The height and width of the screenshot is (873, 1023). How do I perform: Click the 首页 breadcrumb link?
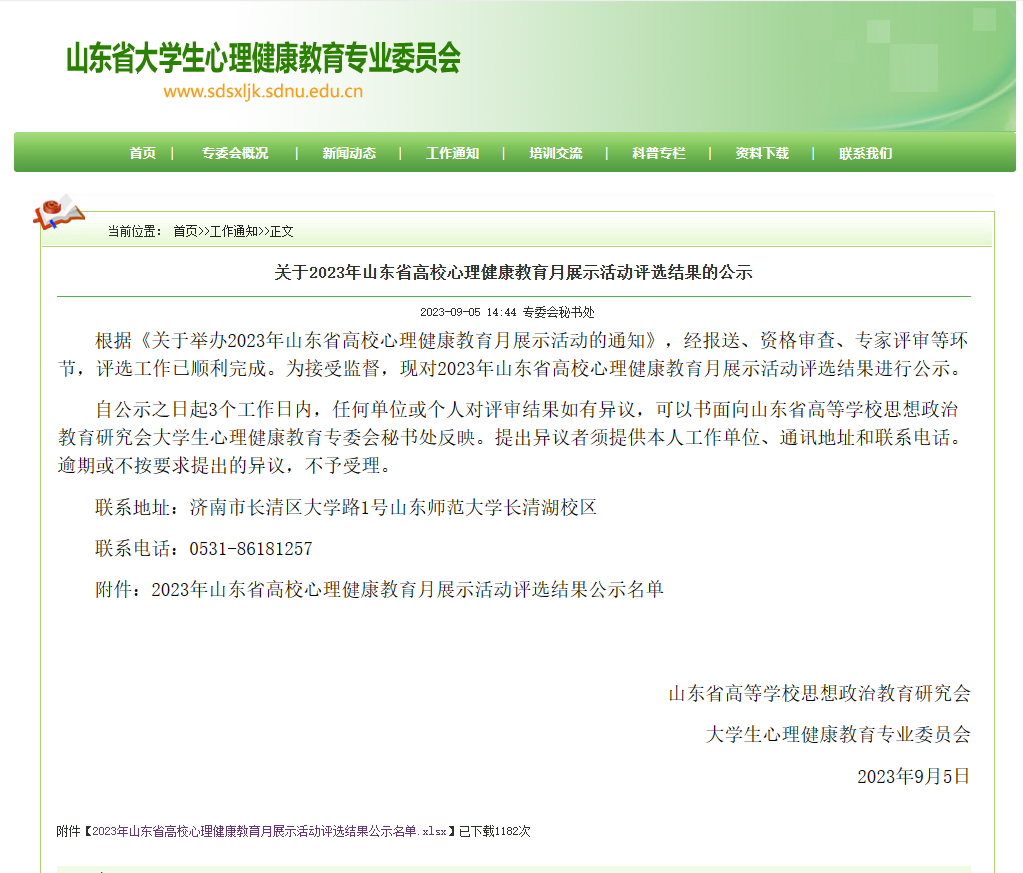[185, 232]
